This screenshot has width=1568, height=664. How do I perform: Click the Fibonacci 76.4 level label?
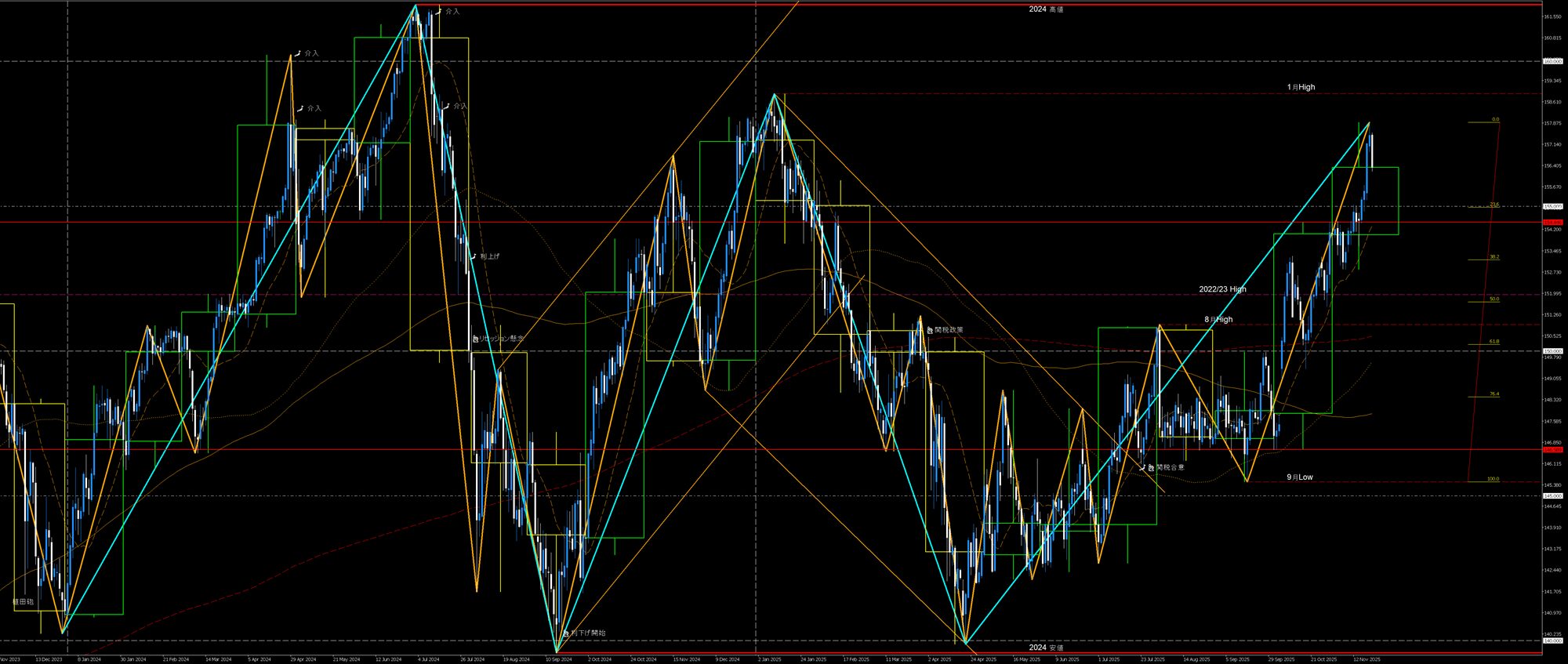1494,394
